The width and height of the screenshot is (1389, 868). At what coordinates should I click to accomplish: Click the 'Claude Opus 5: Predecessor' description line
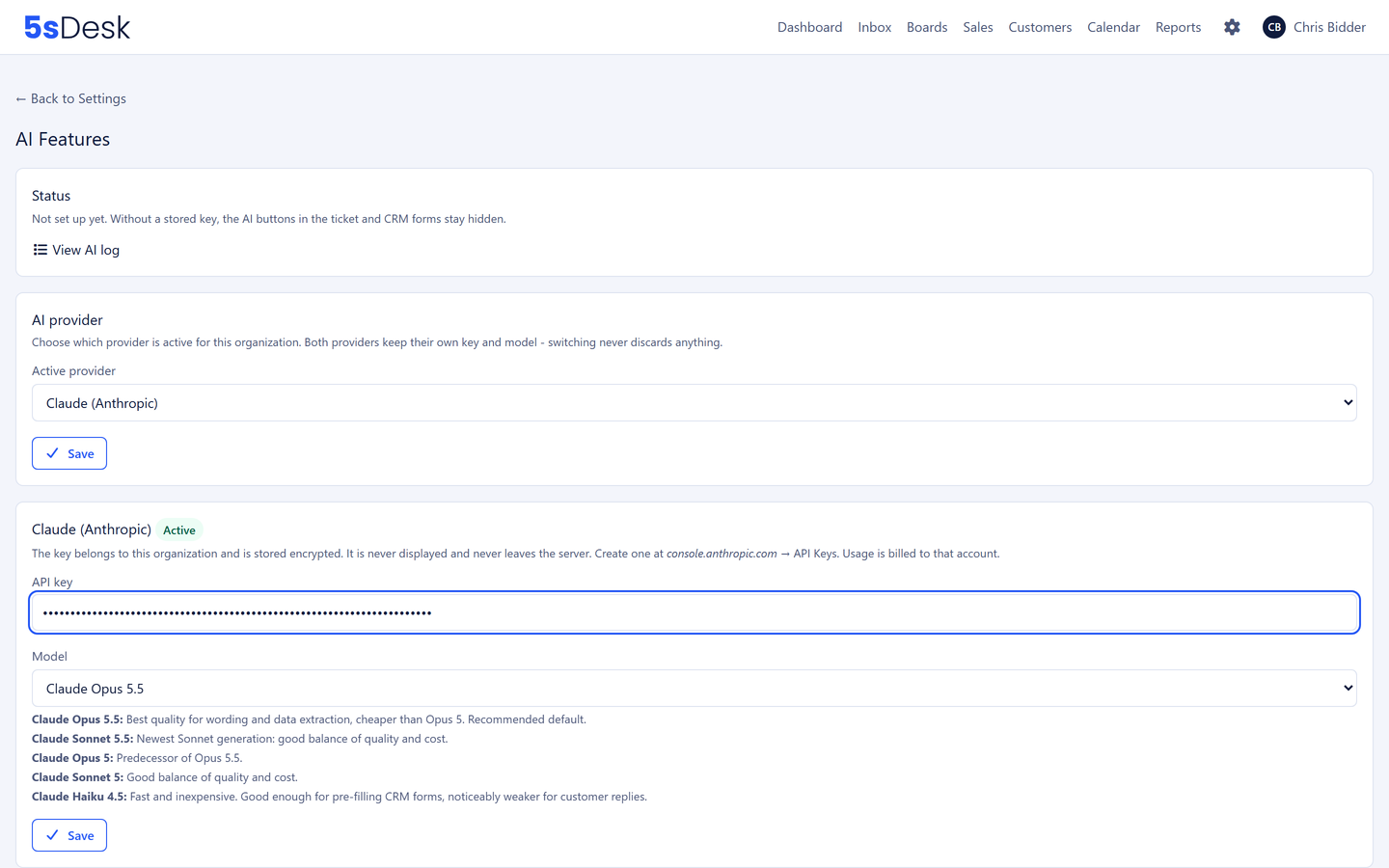[137, 758]
